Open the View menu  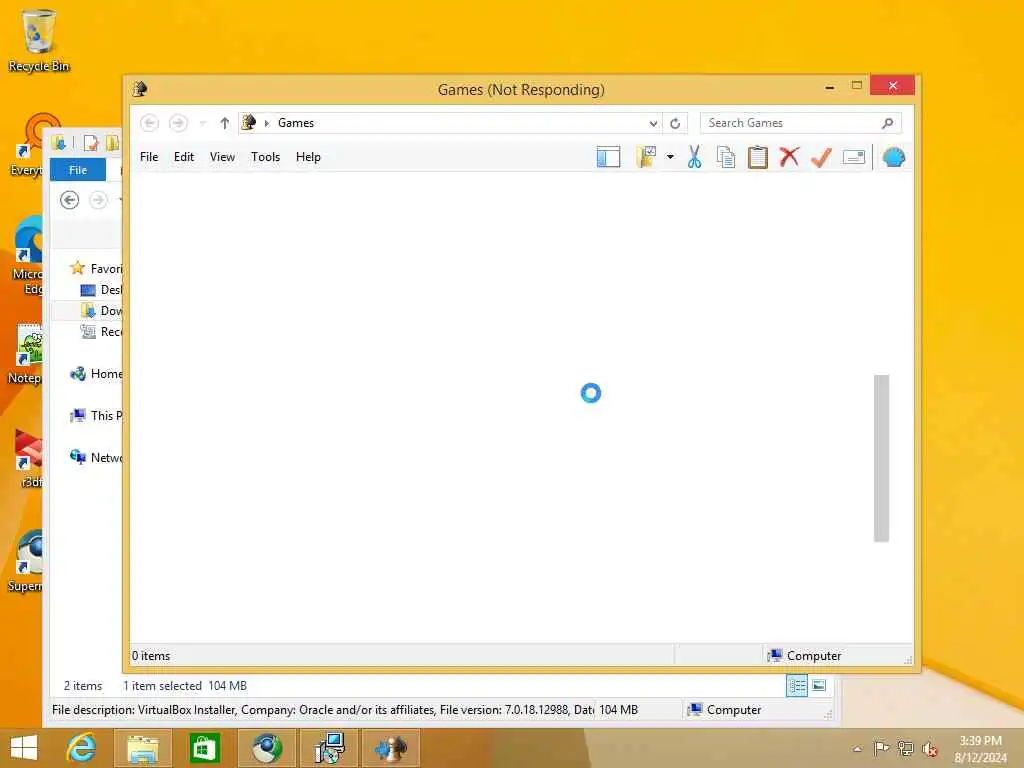[x=222, y=157]
